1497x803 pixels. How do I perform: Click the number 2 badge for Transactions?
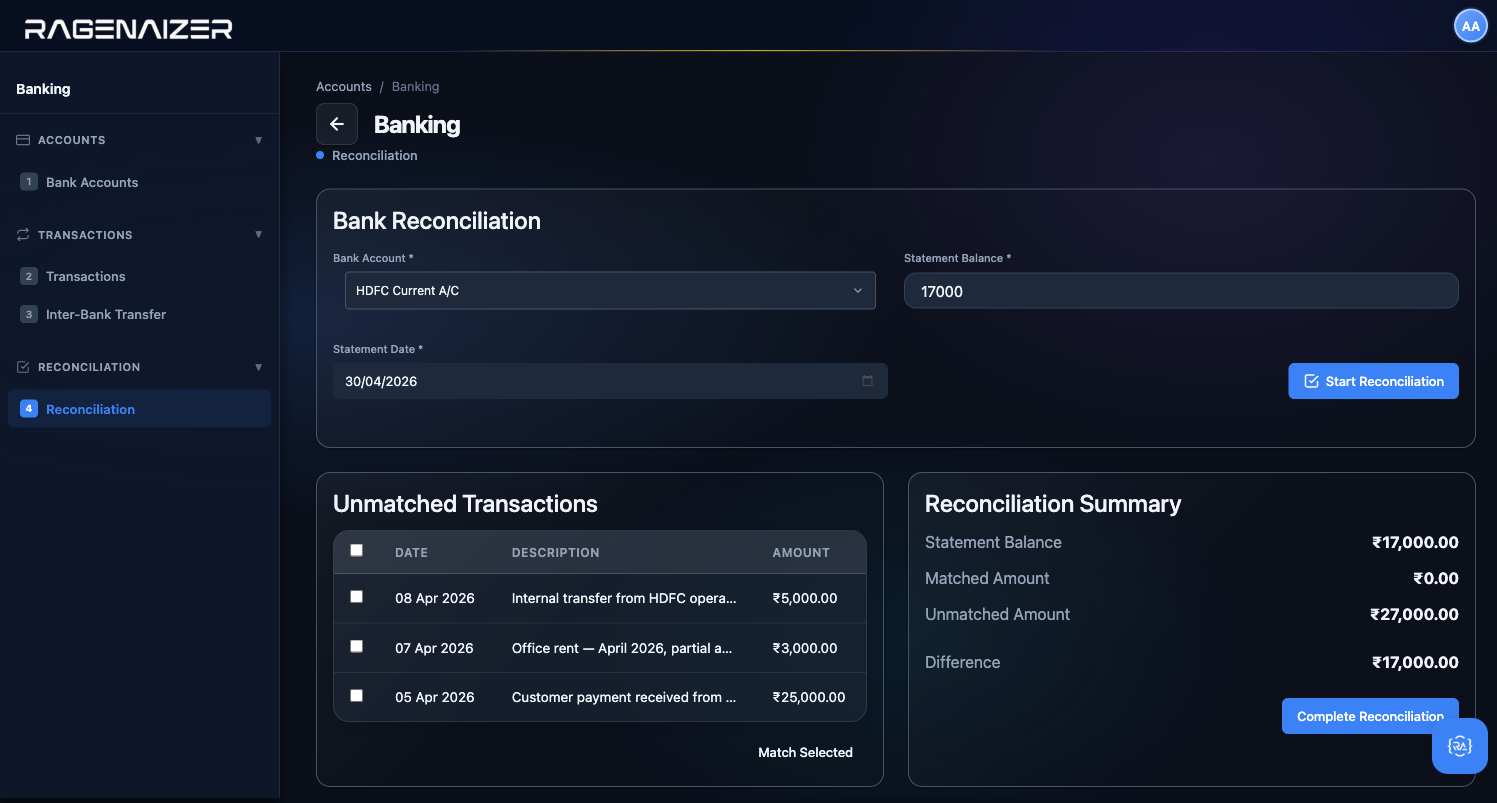click(x=29, y=276)
